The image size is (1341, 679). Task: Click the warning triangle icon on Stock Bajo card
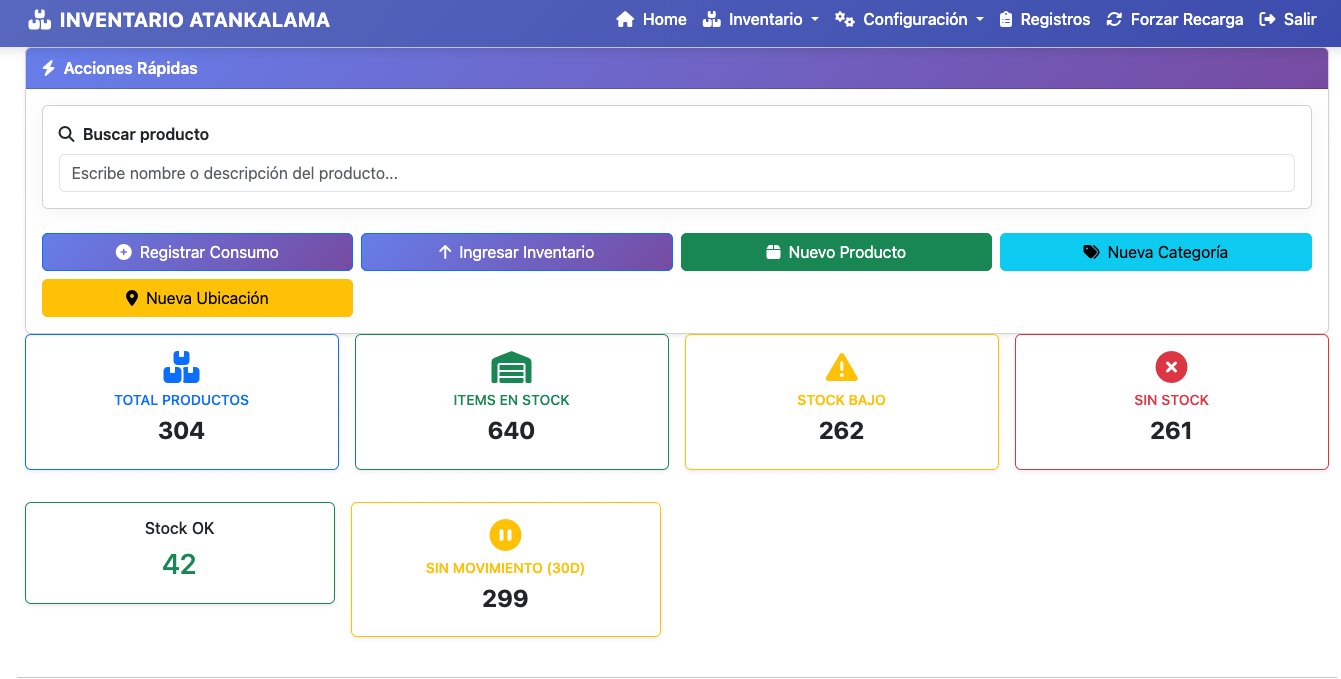click(x=841, y=367)
